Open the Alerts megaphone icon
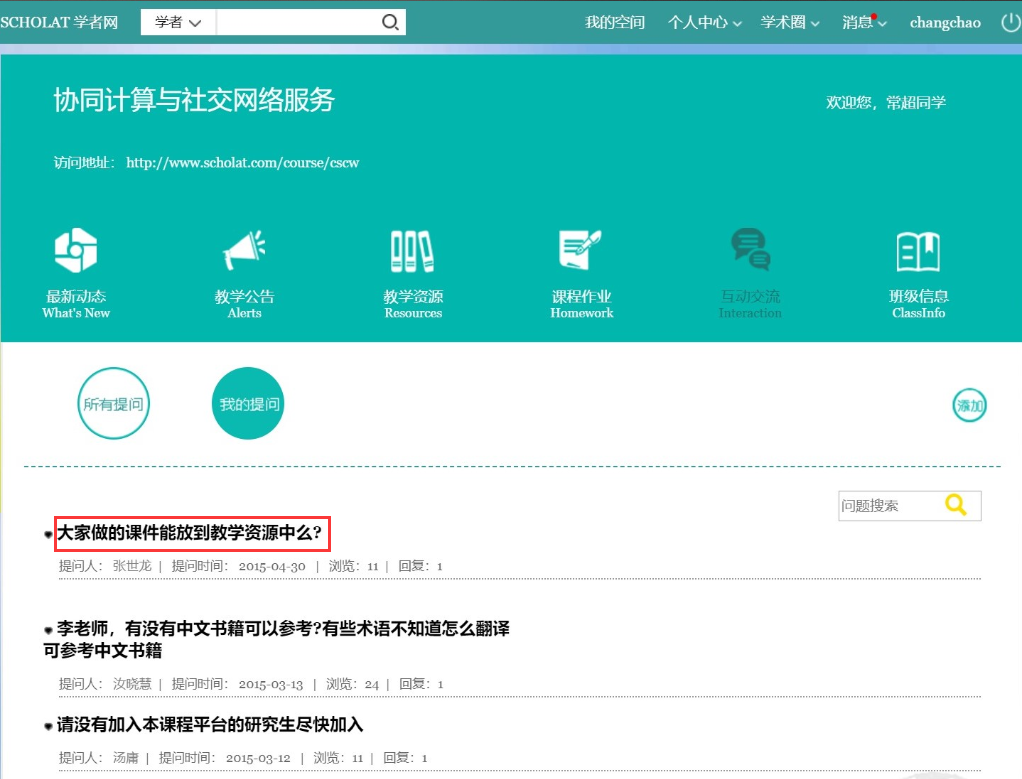Image resolution: width=1022 pixels, height=779 pixels. coord(244,251)
